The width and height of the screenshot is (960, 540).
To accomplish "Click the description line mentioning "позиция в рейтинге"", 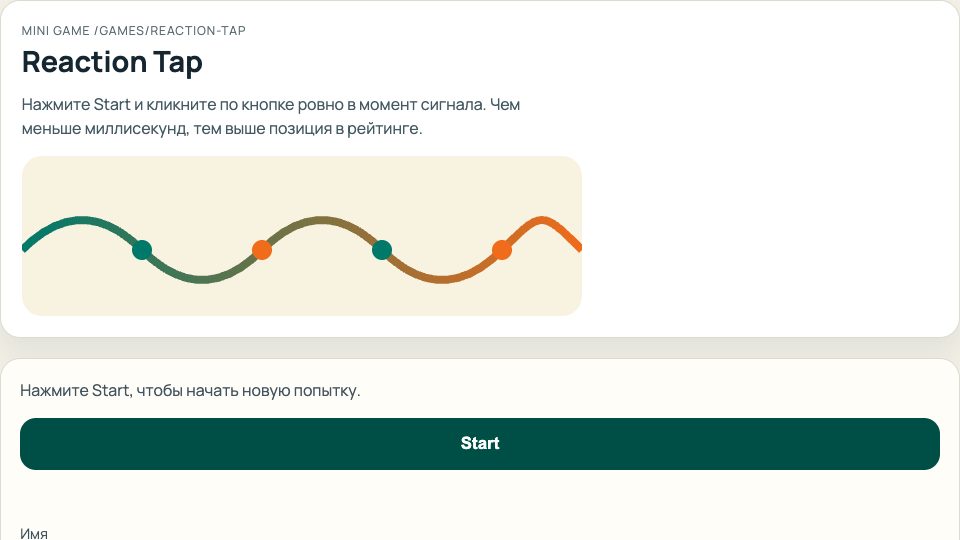I will point(222,130).
